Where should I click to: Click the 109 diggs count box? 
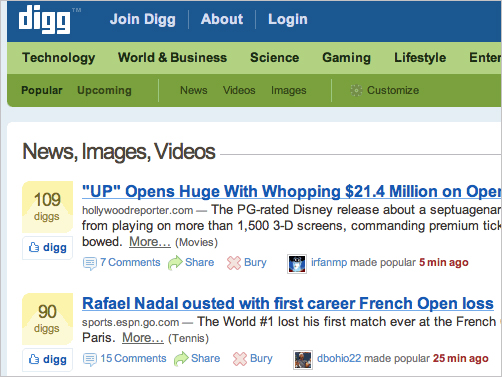pyautogui.click(x=47, y=207)
